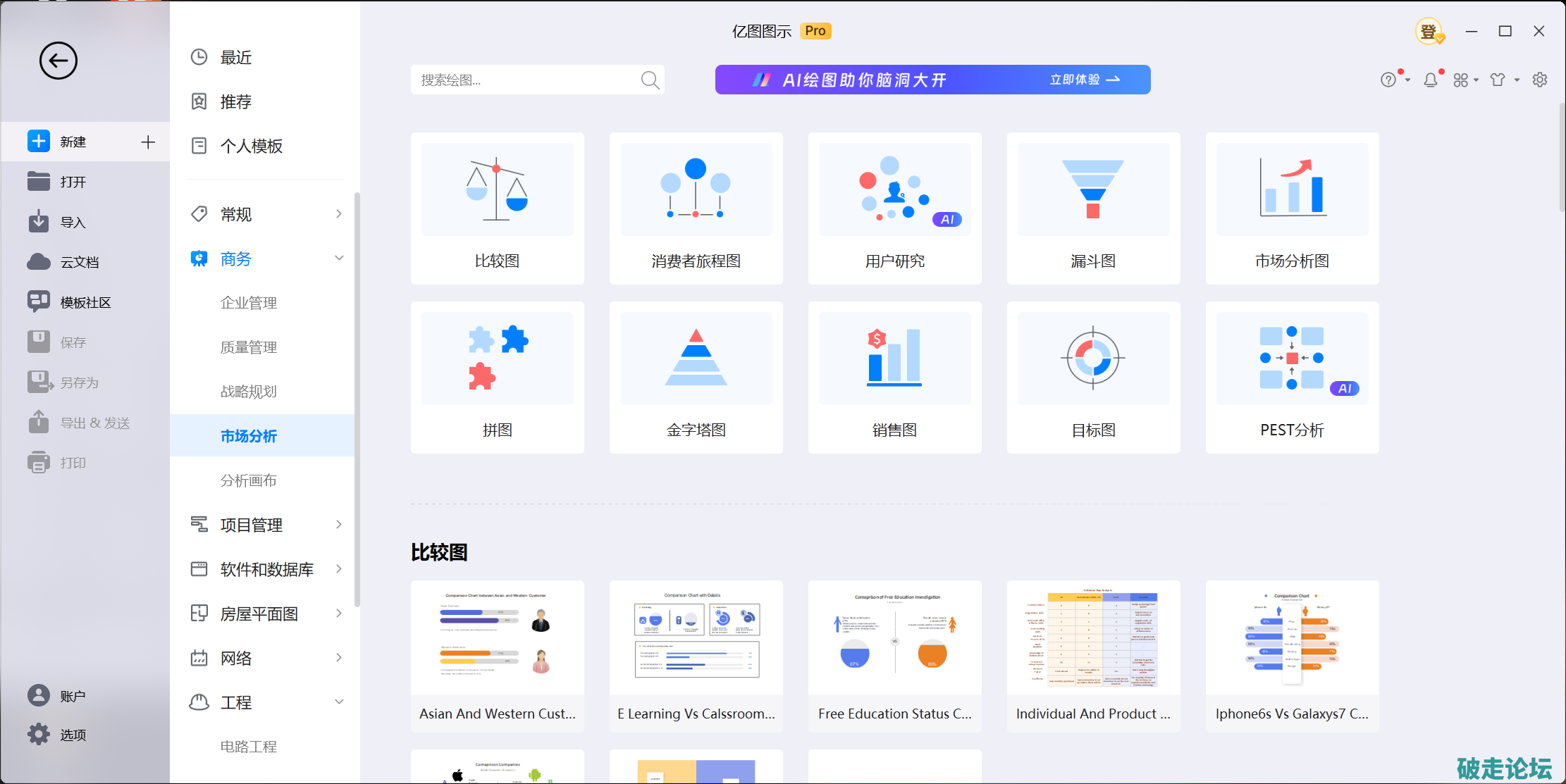The height and width of the screenshot is (784, 1566).
Task: Click the search magnifier icon
Action: [x=650, y=80]
